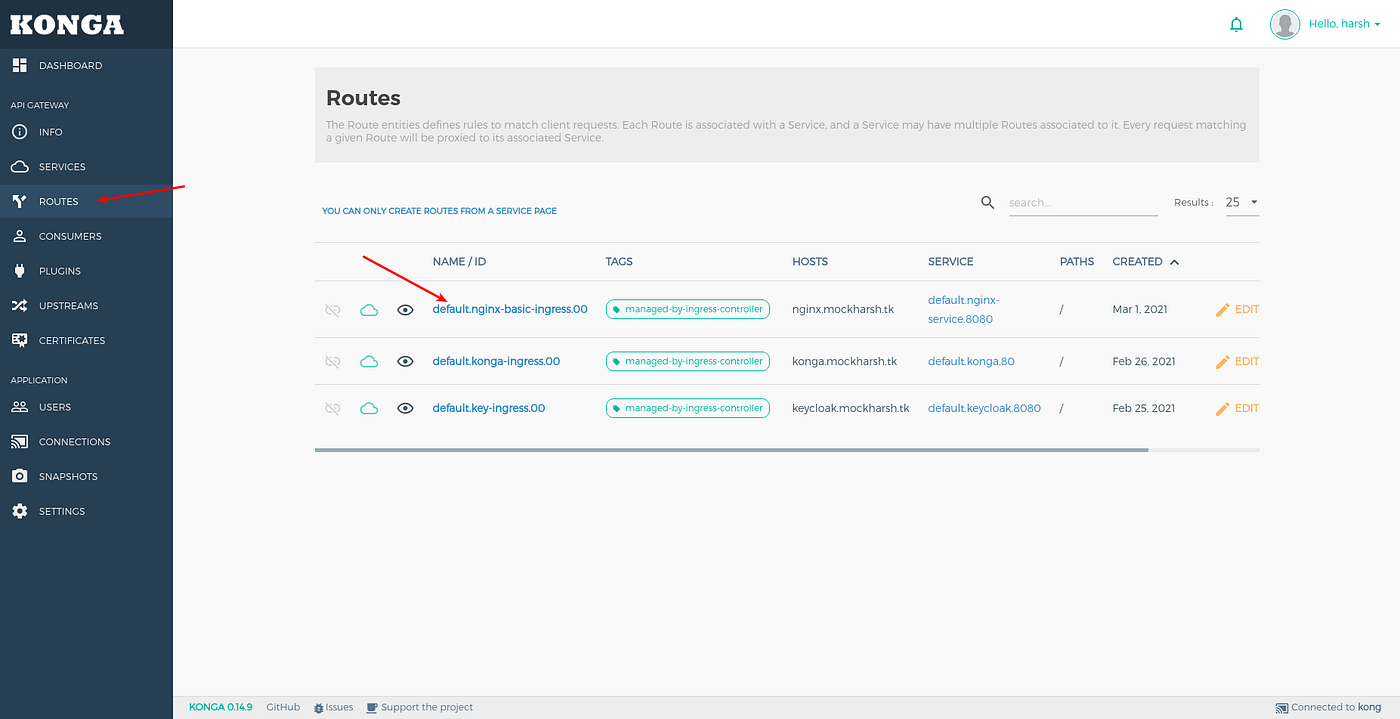Click the notification bell icon
This screenshot has width=1400, height=719.
[x=1236, y=23]
